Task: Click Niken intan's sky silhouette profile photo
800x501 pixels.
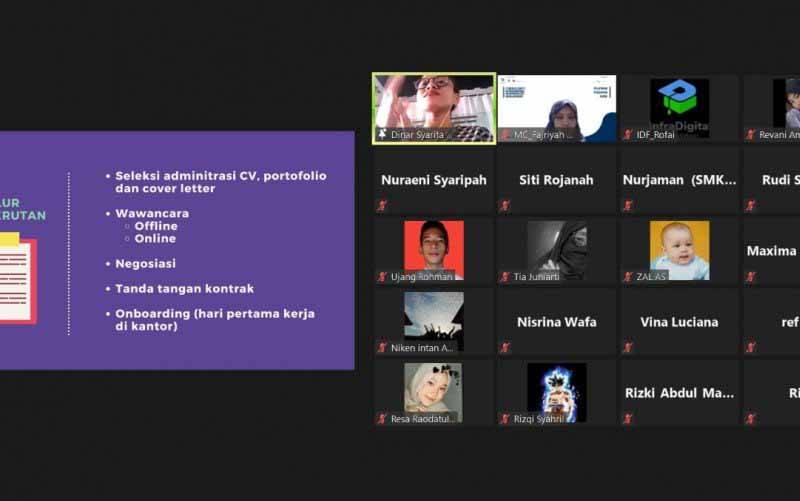Action: tap(434, 320)
